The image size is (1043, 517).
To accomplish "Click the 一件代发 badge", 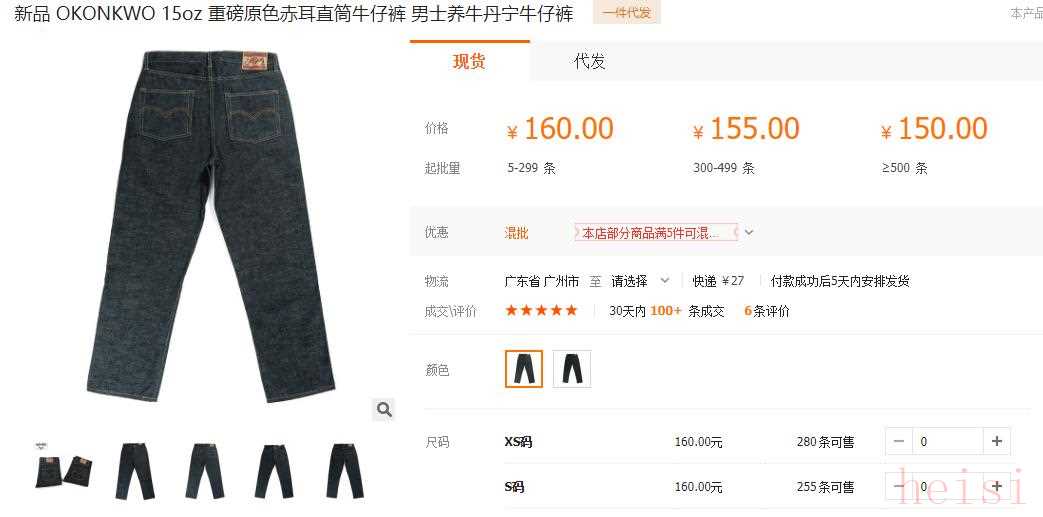I will 627,13.
